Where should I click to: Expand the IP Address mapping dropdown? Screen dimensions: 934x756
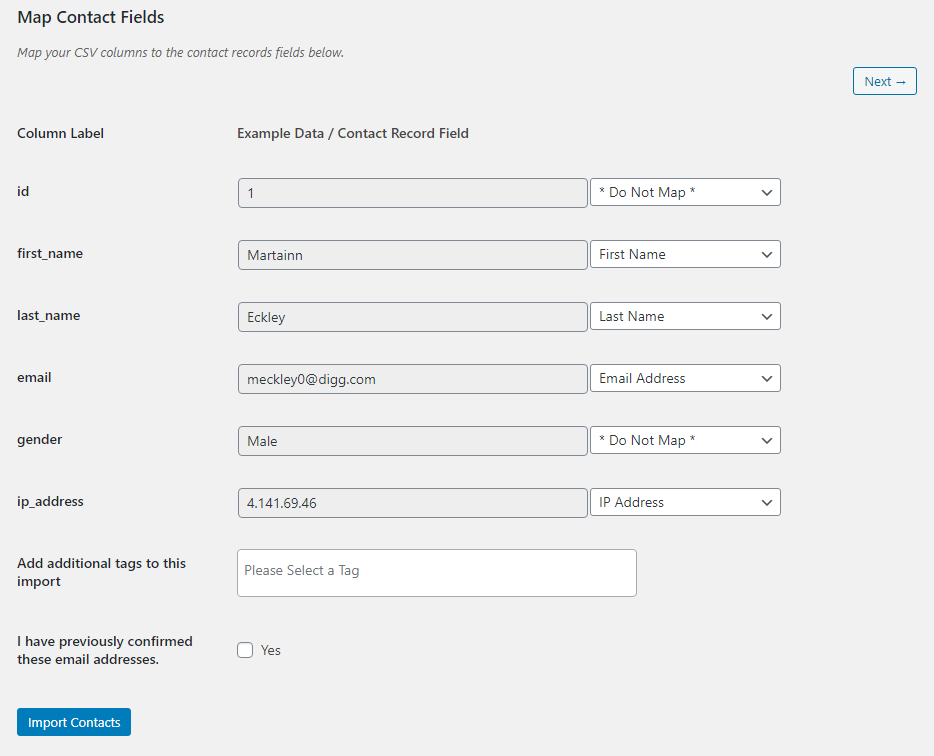685,502
